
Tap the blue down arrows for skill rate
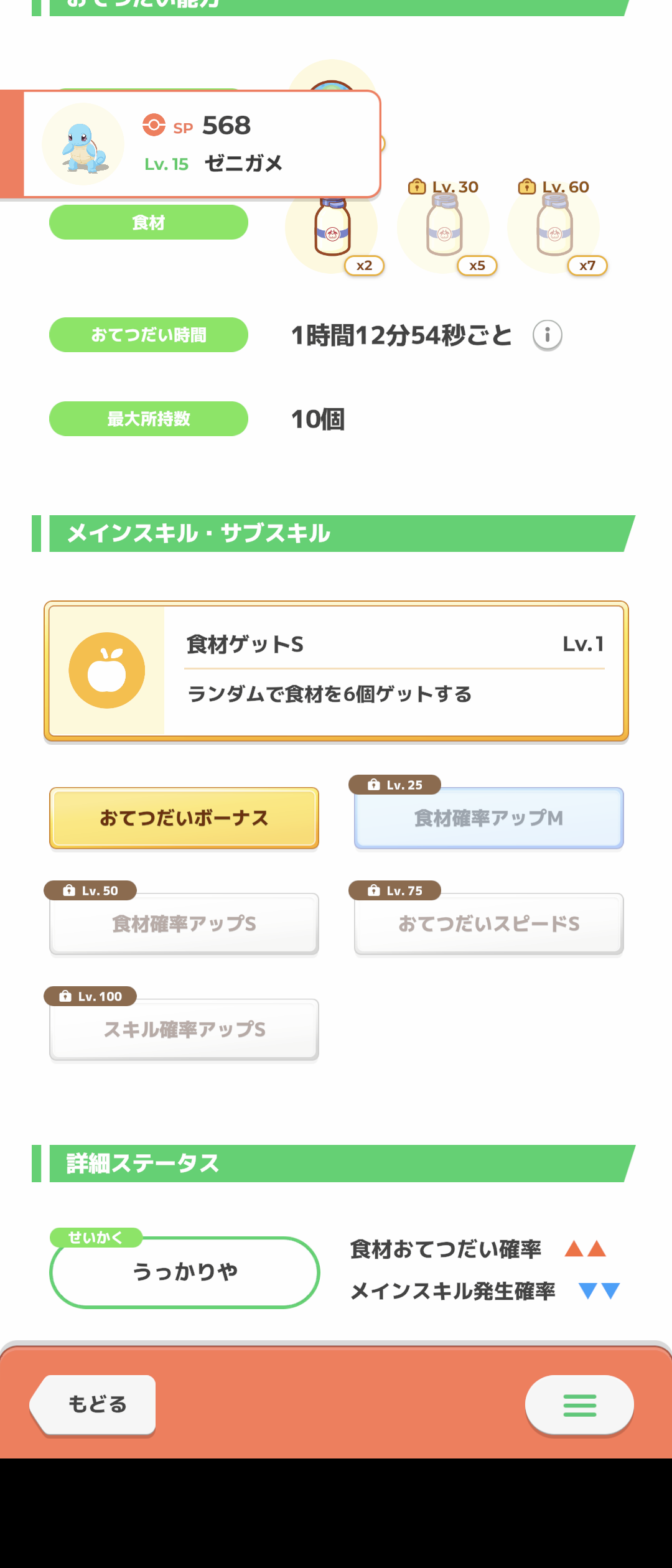point(599,1291)
